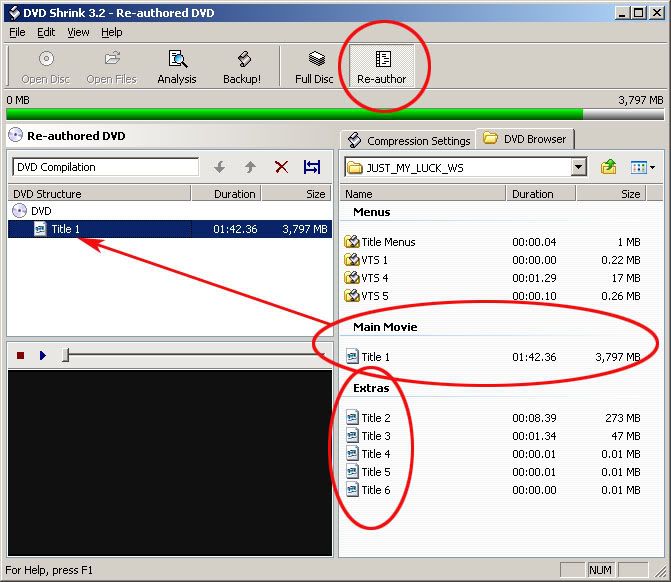Viewport: 671px width, 582px height.
Task: Start the Backup! tool
Action: 242,66
